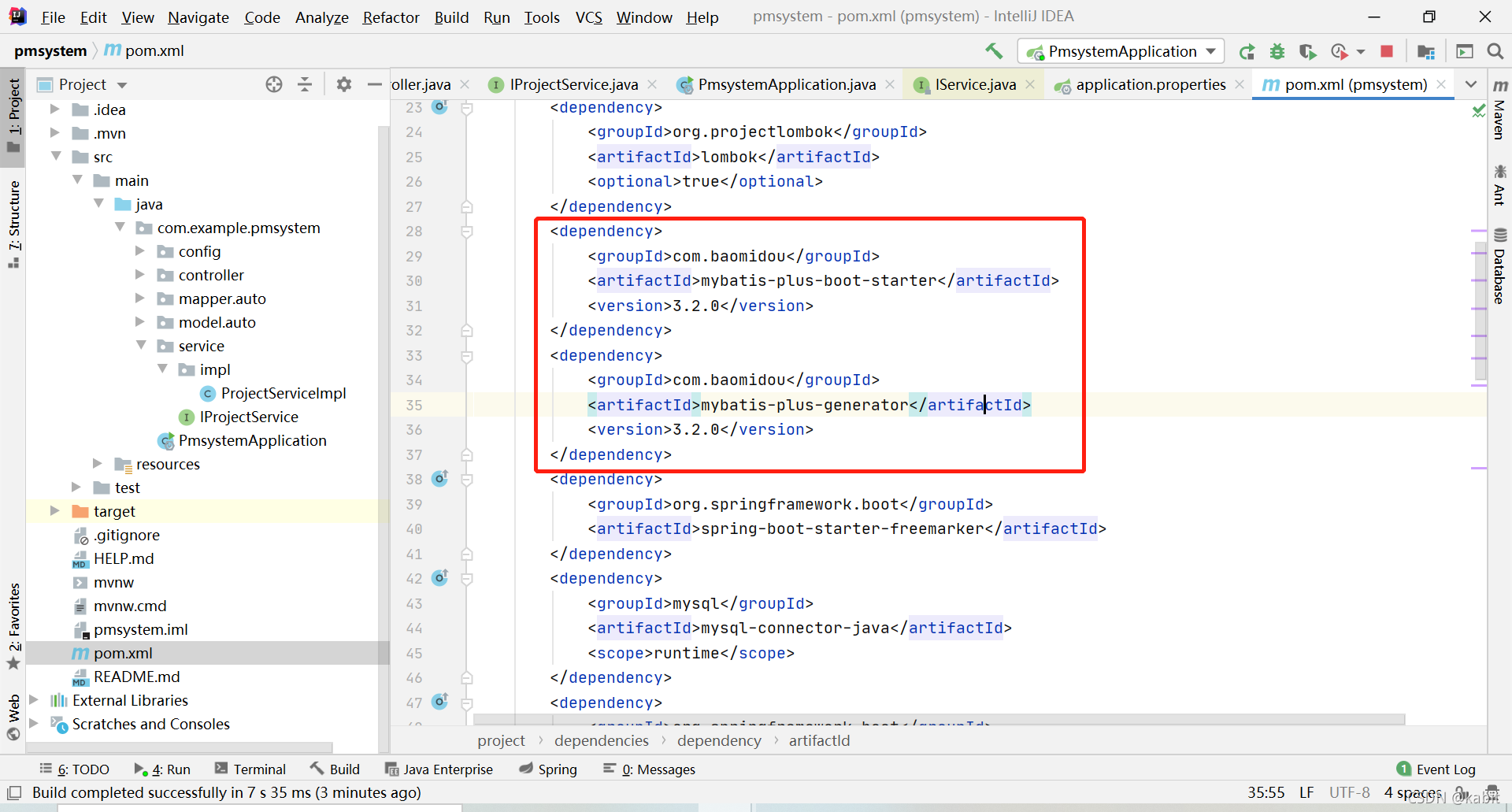Click locate/scroll from source target icon
1512x812 pixels.
pyautogui.click(x=274, y=84)
